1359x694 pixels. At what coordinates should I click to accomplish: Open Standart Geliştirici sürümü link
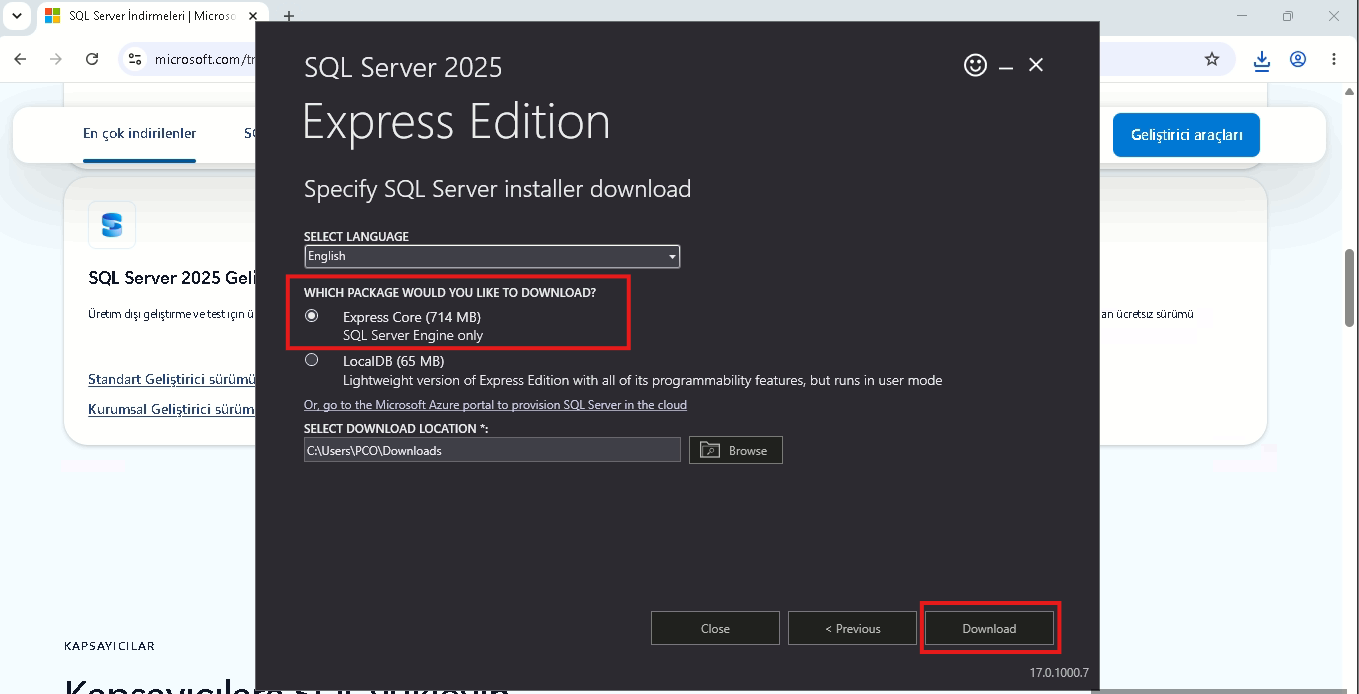click(172, 379)
